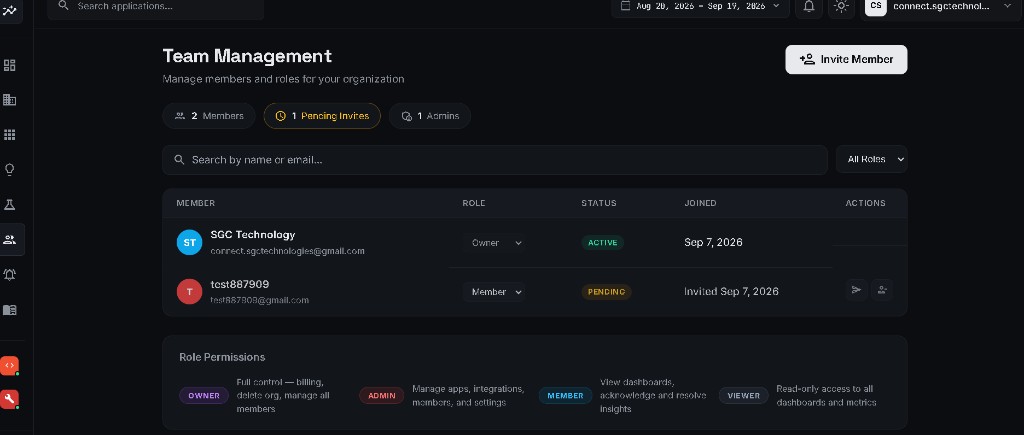Click the analytics logo icon at top left
The height and width of the screenshot is (435, 1024).
click(10, 9)
